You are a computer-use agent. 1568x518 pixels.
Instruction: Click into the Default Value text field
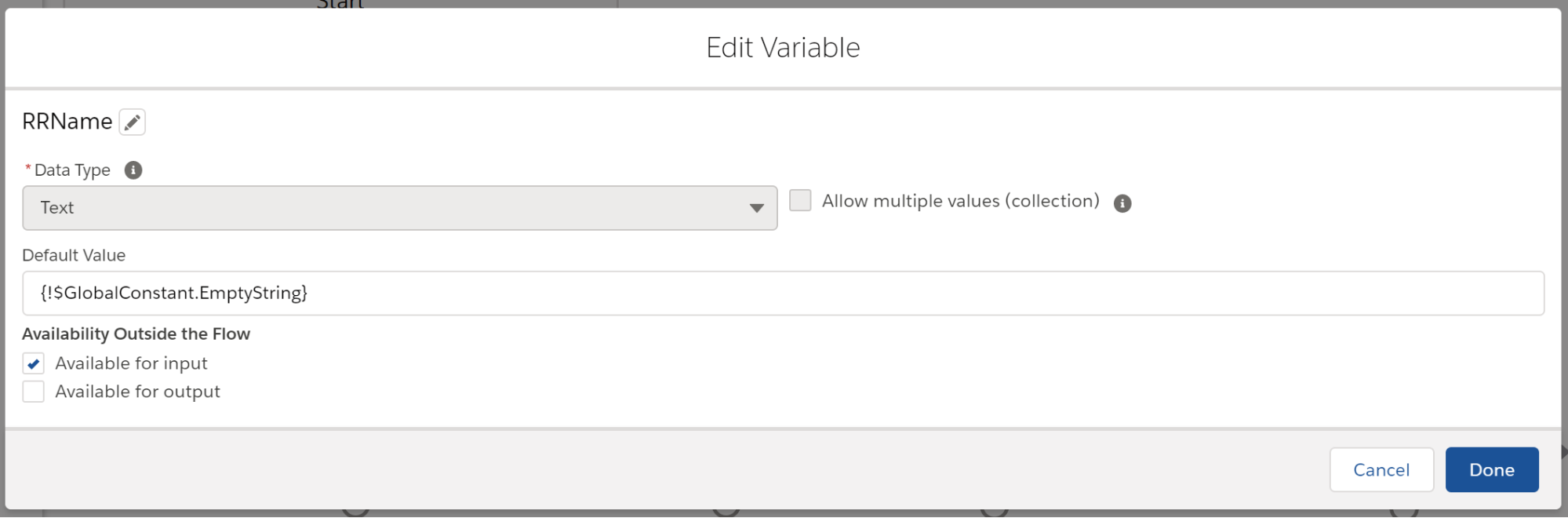[x=783, y=294]
